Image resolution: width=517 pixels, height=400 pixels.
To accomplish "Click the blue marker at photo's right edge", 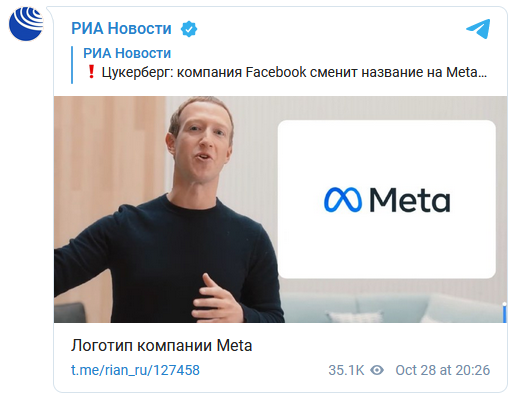I will click(505, 313).
